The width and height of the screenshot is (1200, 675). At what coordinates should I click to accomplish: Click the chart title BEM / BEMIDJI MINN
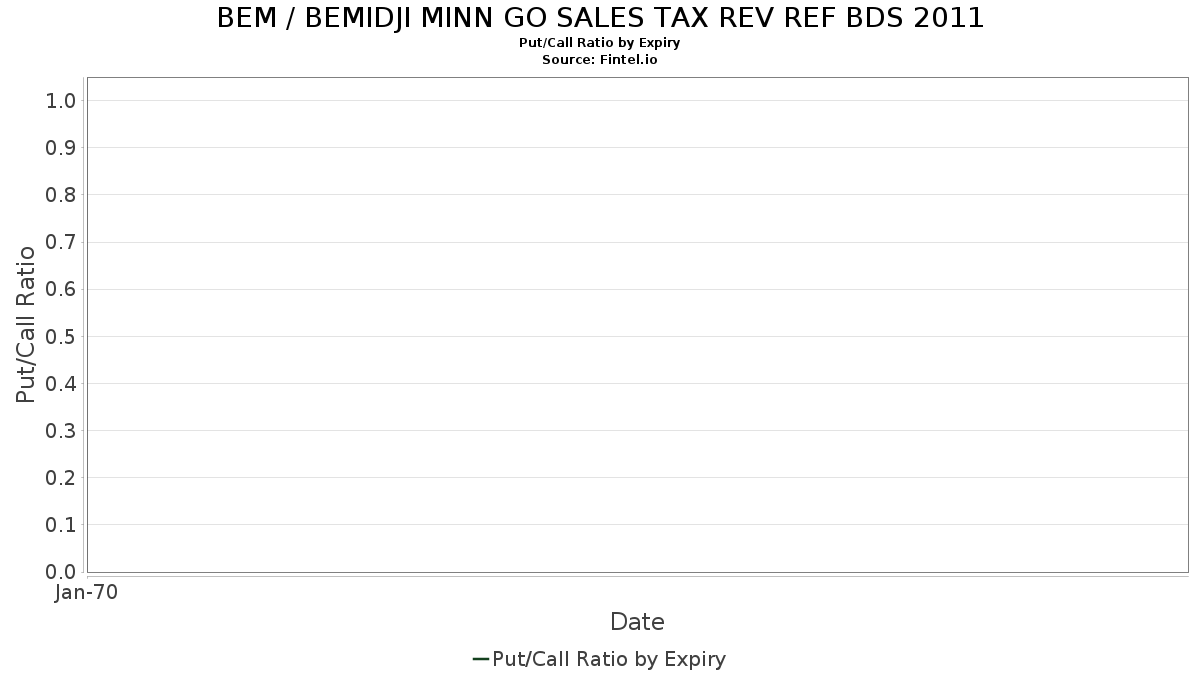600,18
